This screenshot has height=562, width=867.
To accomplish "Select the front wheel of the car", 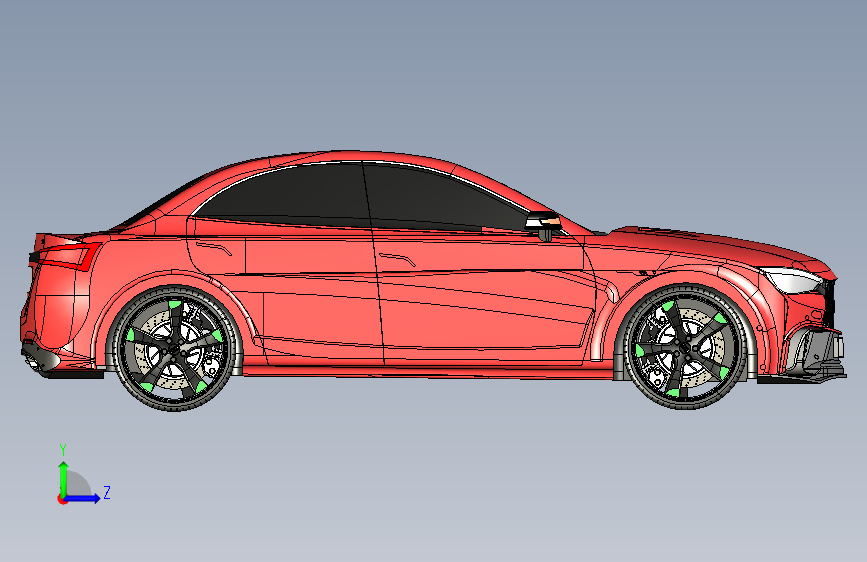I will point(685,347).
